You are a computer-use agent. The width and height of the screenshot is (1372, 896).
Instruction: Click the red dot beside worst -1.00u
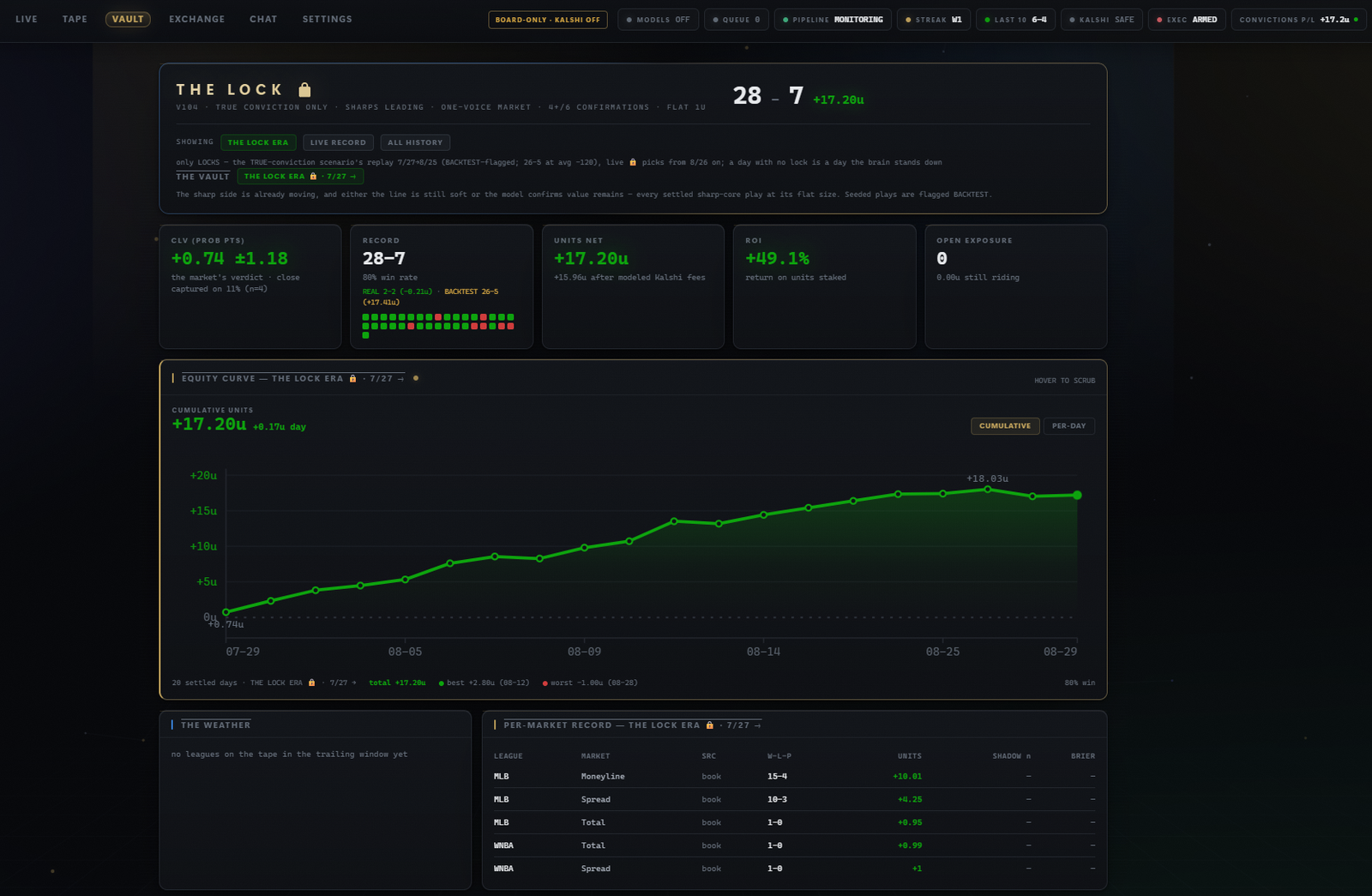click(545, 683)
